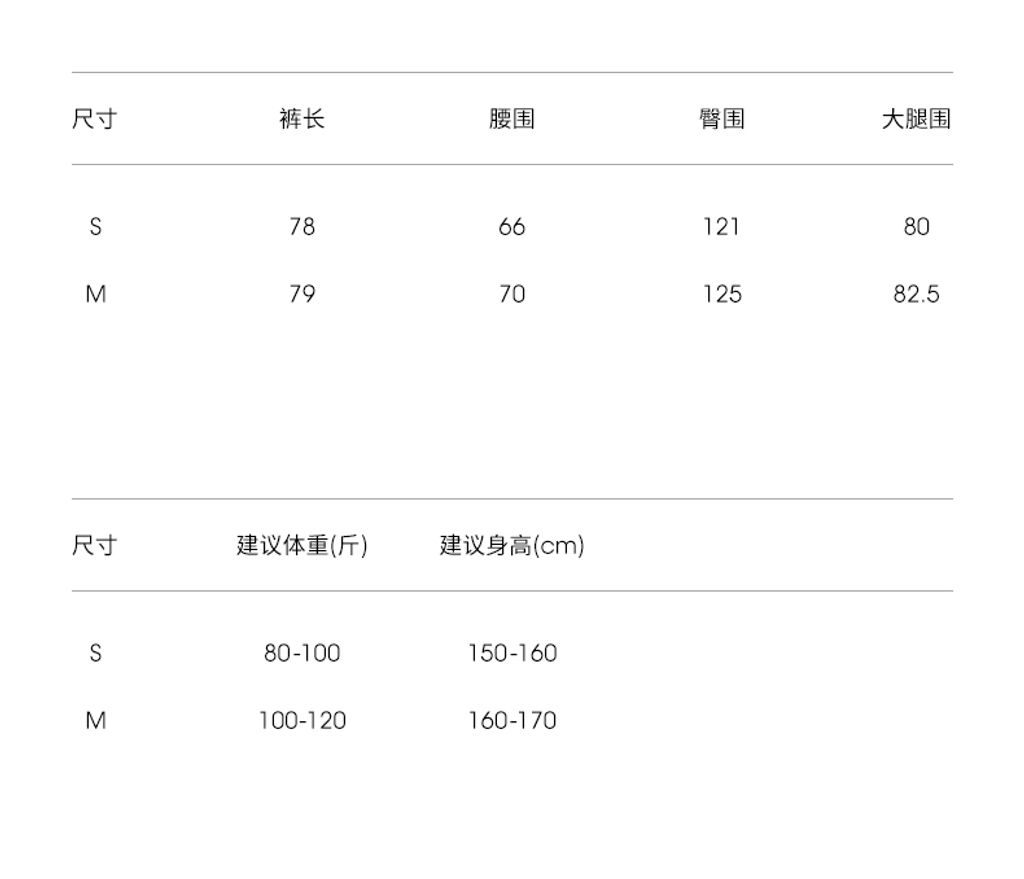Select the 臀围 column header
The height and width of the screenshot is (879, 1024).
click(721, 119)
